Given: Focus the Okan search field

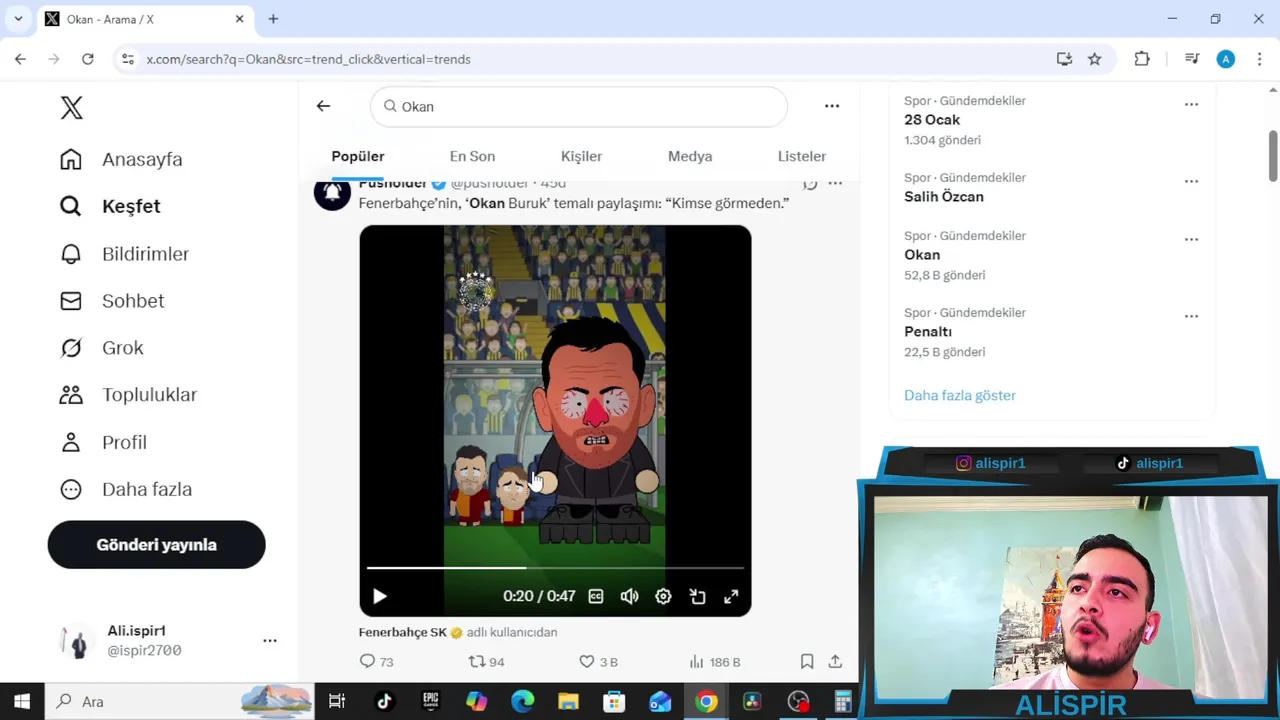Looking at the screenshot, I should pyautogui.click(x=578, y=106).
